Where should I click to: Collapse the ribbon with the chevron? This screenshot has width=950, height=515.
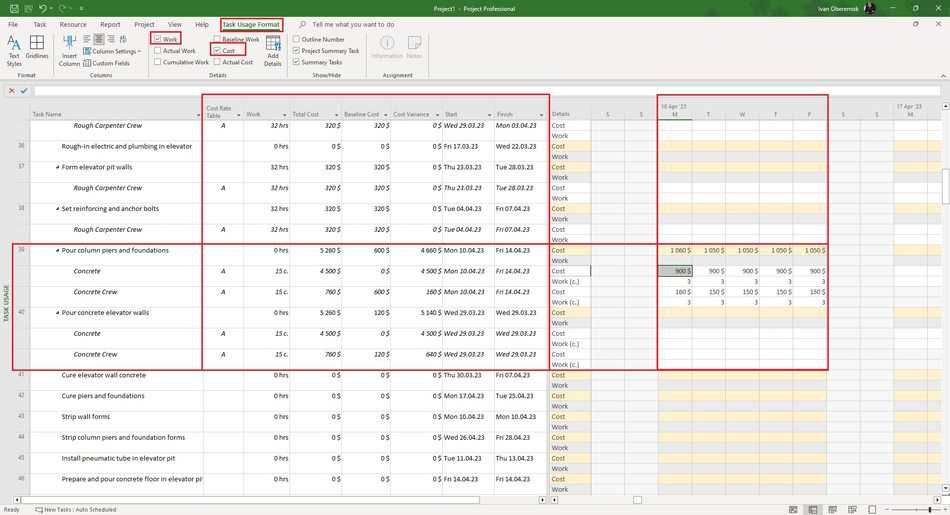point(943,76)
